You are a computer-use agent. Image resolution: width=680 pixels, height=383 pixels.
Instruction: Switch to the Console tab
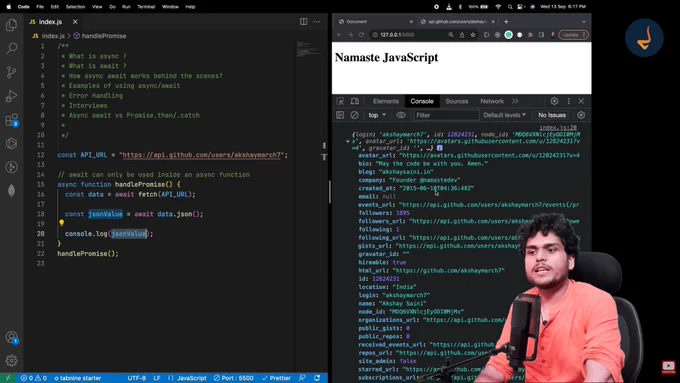pyautogui.click(x=422, y=101)
